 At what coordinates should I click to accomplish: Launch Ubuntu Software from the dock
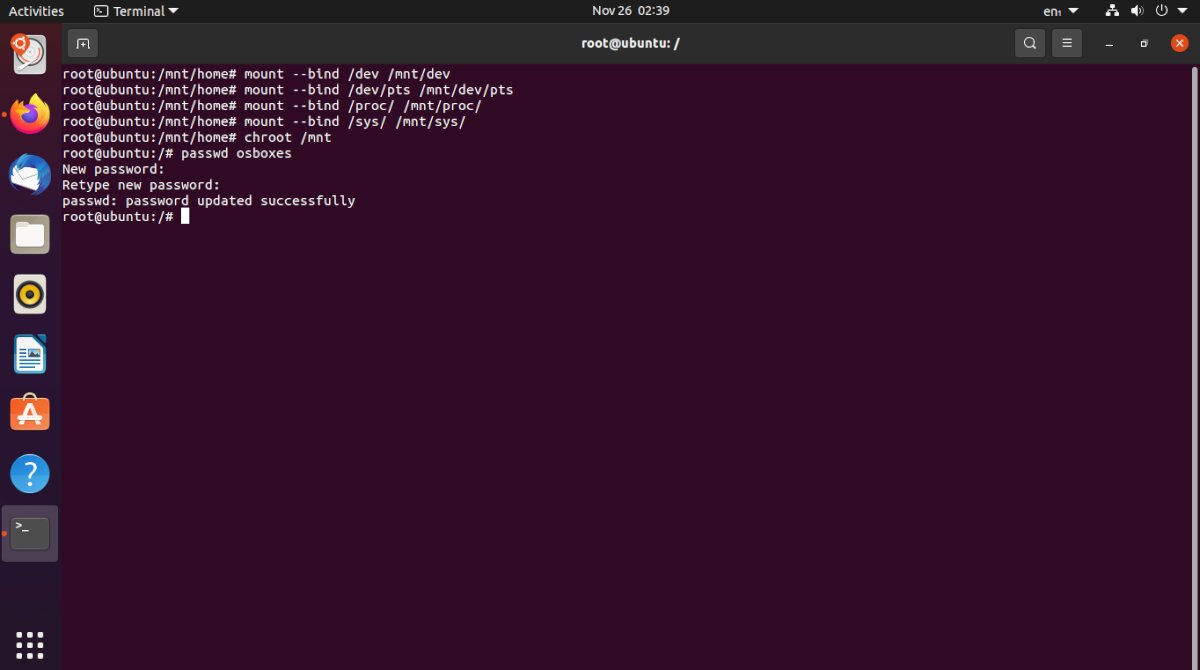(30, 413)
